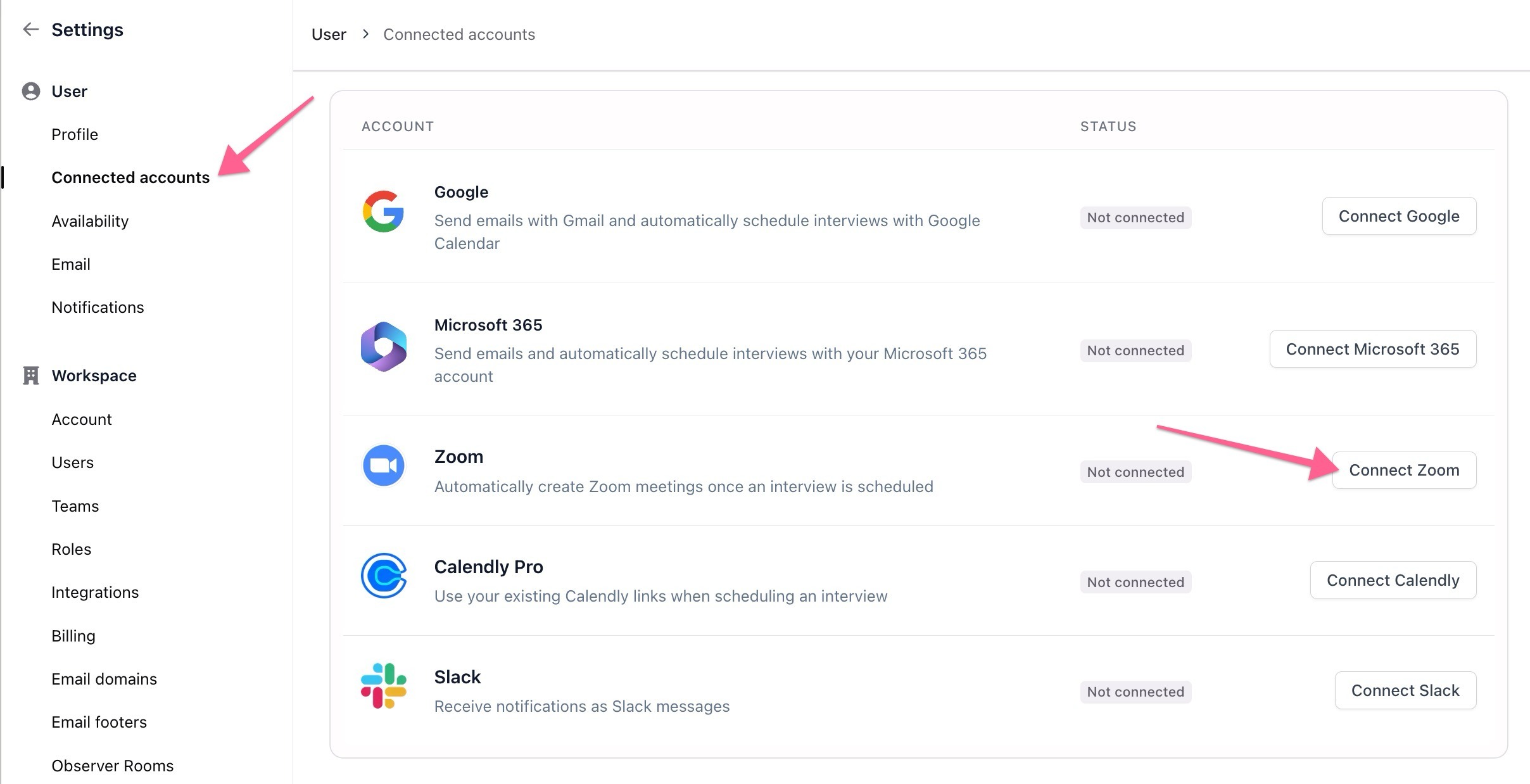The height and width of the screenshot is (784, 1530).
Task: Click the Slack logo icon
Action: (383, 686)
